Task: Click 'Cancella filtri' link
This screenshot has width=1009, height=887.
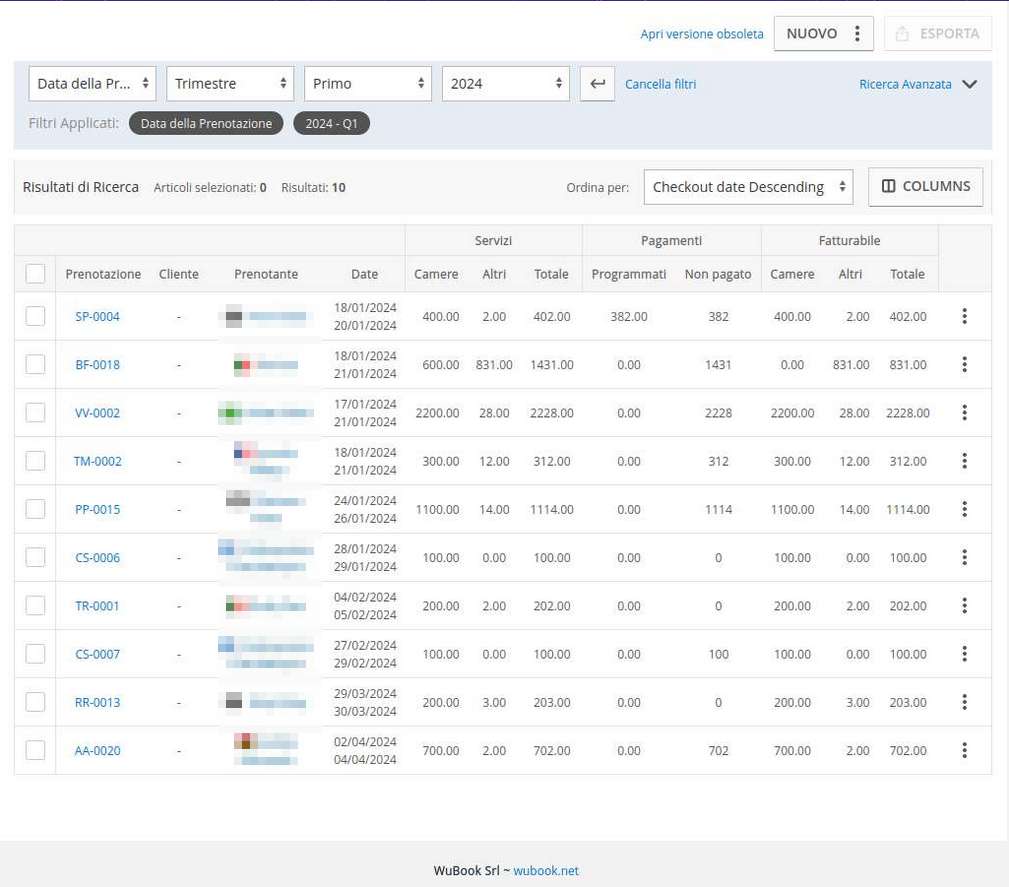Action: coord(660,84)
